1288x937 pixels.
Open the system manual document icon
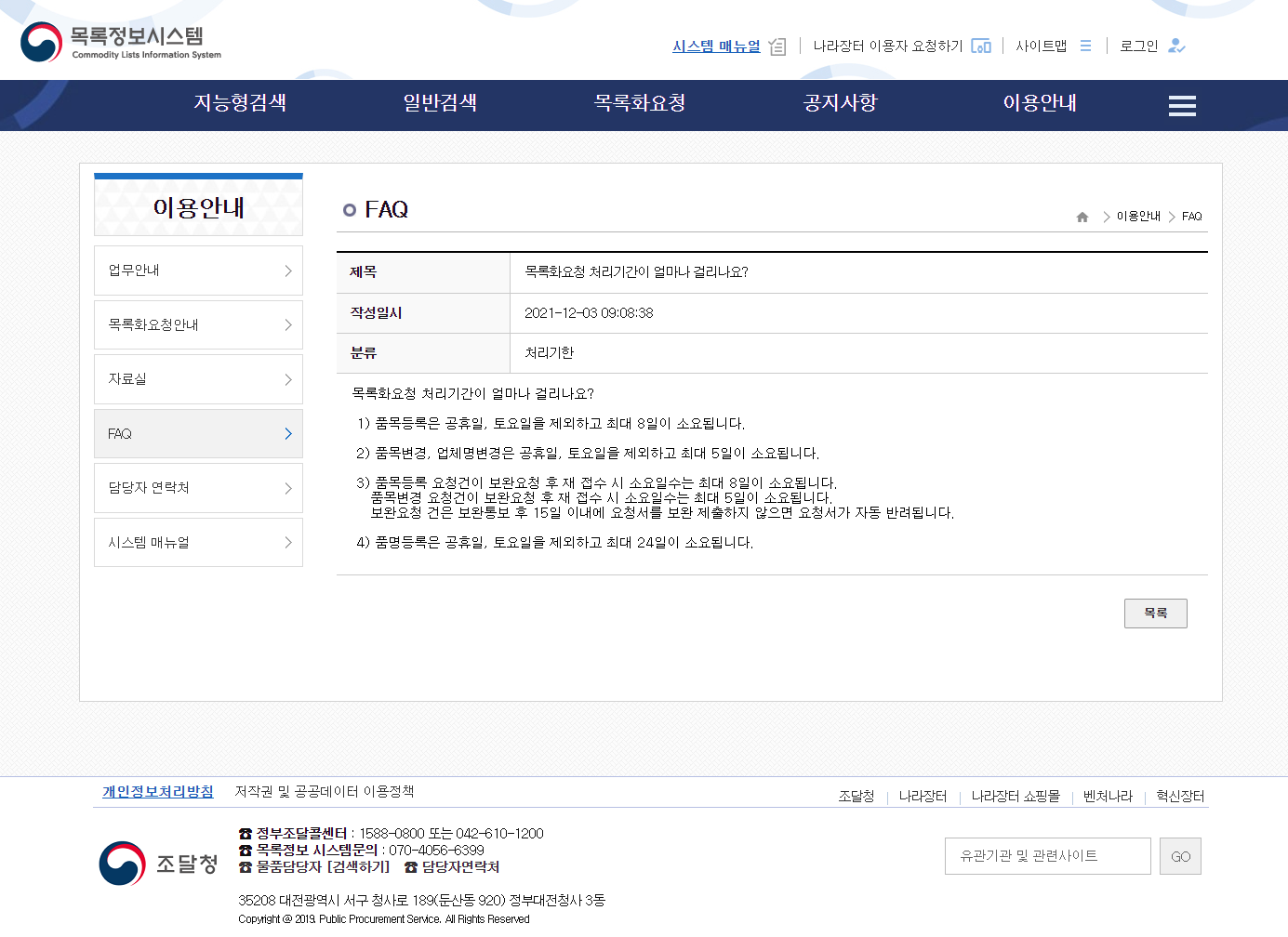click(x=777, y=46)
